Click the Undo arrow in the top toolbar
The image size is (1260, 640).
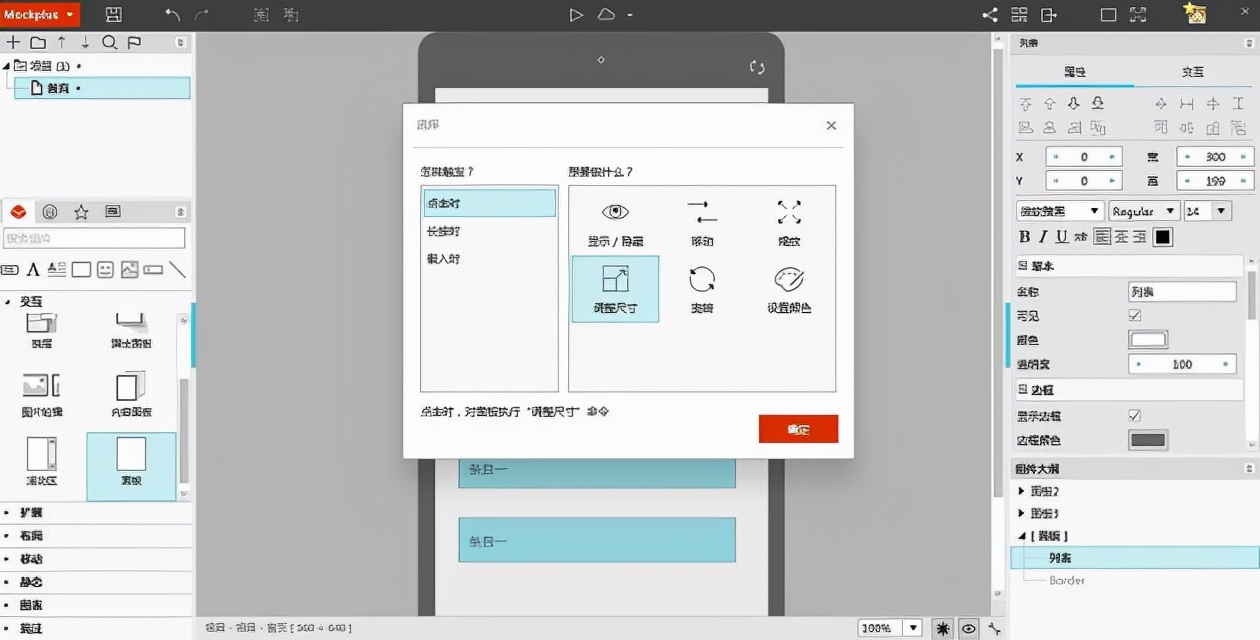click(x=170, y=14)
